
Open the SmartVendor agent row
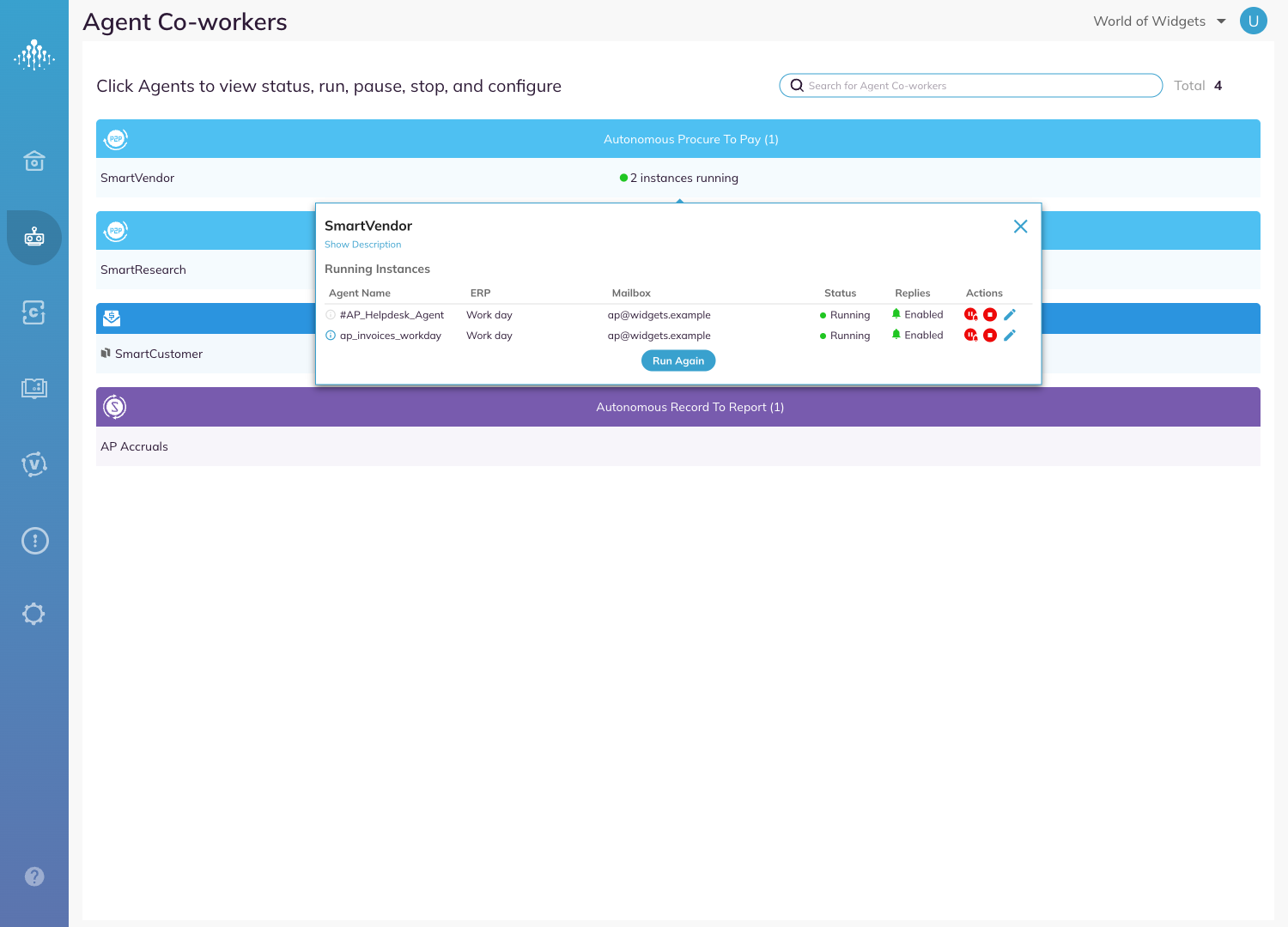pyautogui.click(x=678, y=178)
